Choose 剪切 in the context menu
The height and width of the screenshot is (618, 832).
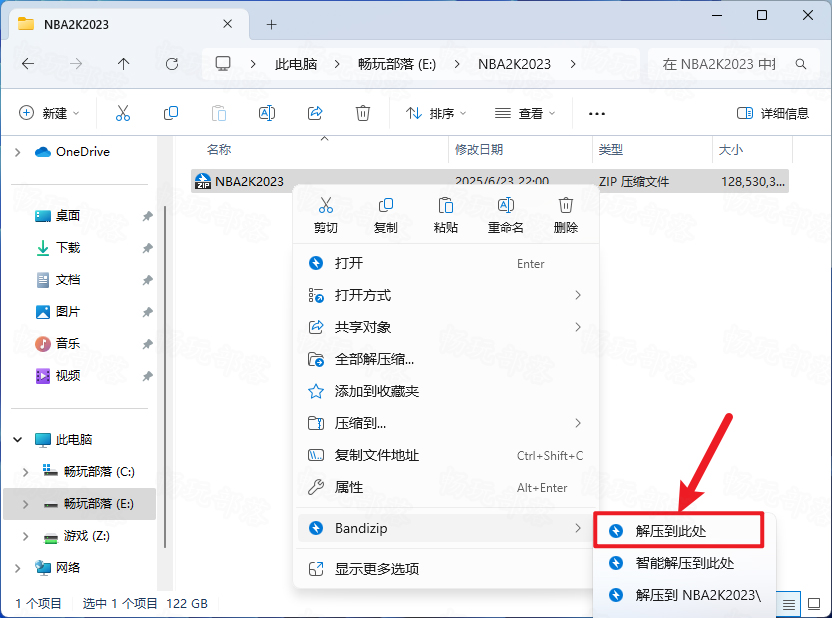(326, 215)
